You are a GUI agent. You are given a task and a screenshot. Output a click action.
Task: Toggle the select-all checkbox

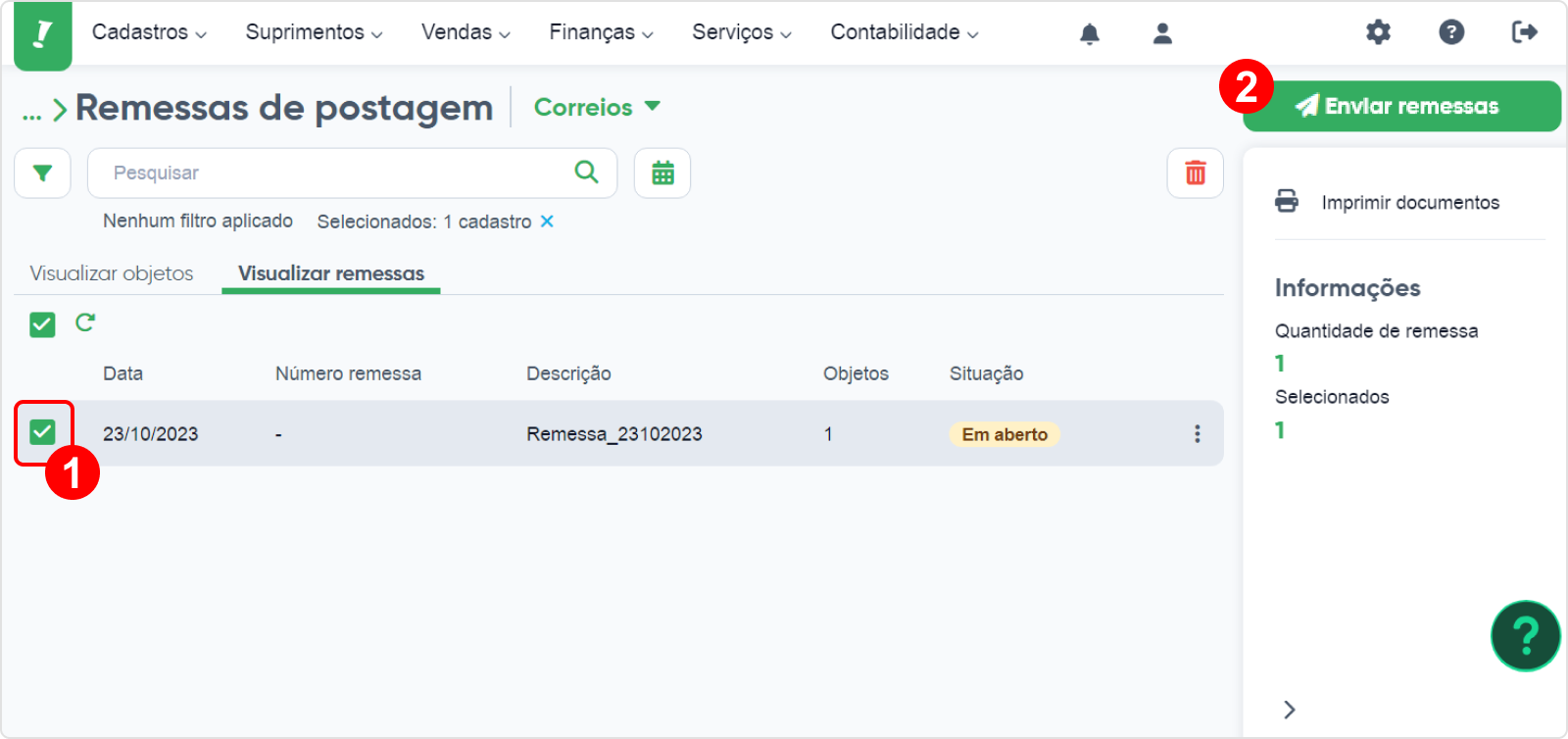tap(42, 324)
